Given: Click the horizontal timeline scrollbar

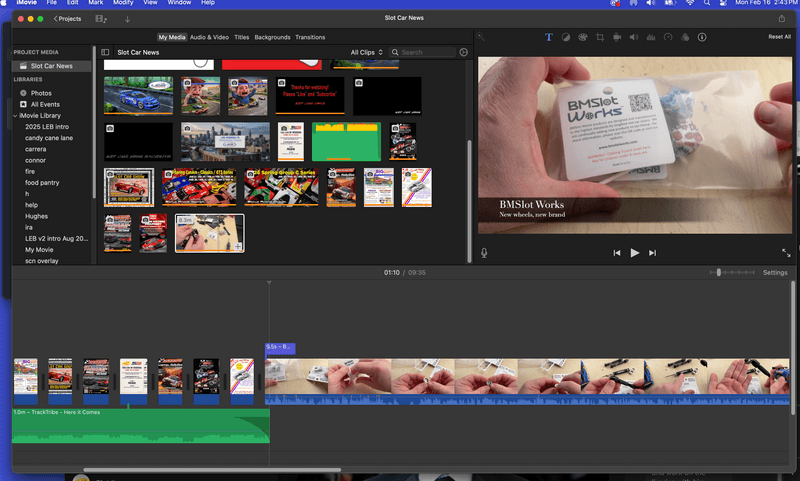Looking at the screenshot, I should tap(212, 470).
